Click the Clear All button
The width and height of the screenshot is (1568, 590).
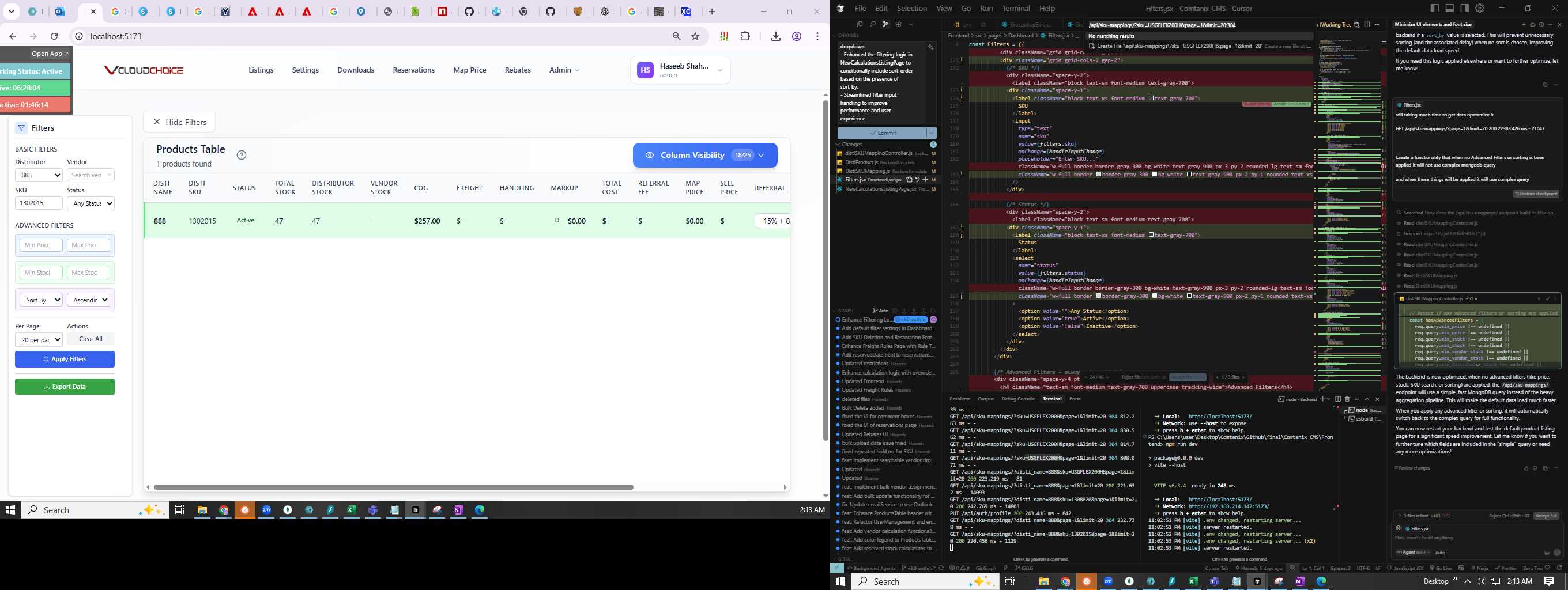click(x=91, y=339)
